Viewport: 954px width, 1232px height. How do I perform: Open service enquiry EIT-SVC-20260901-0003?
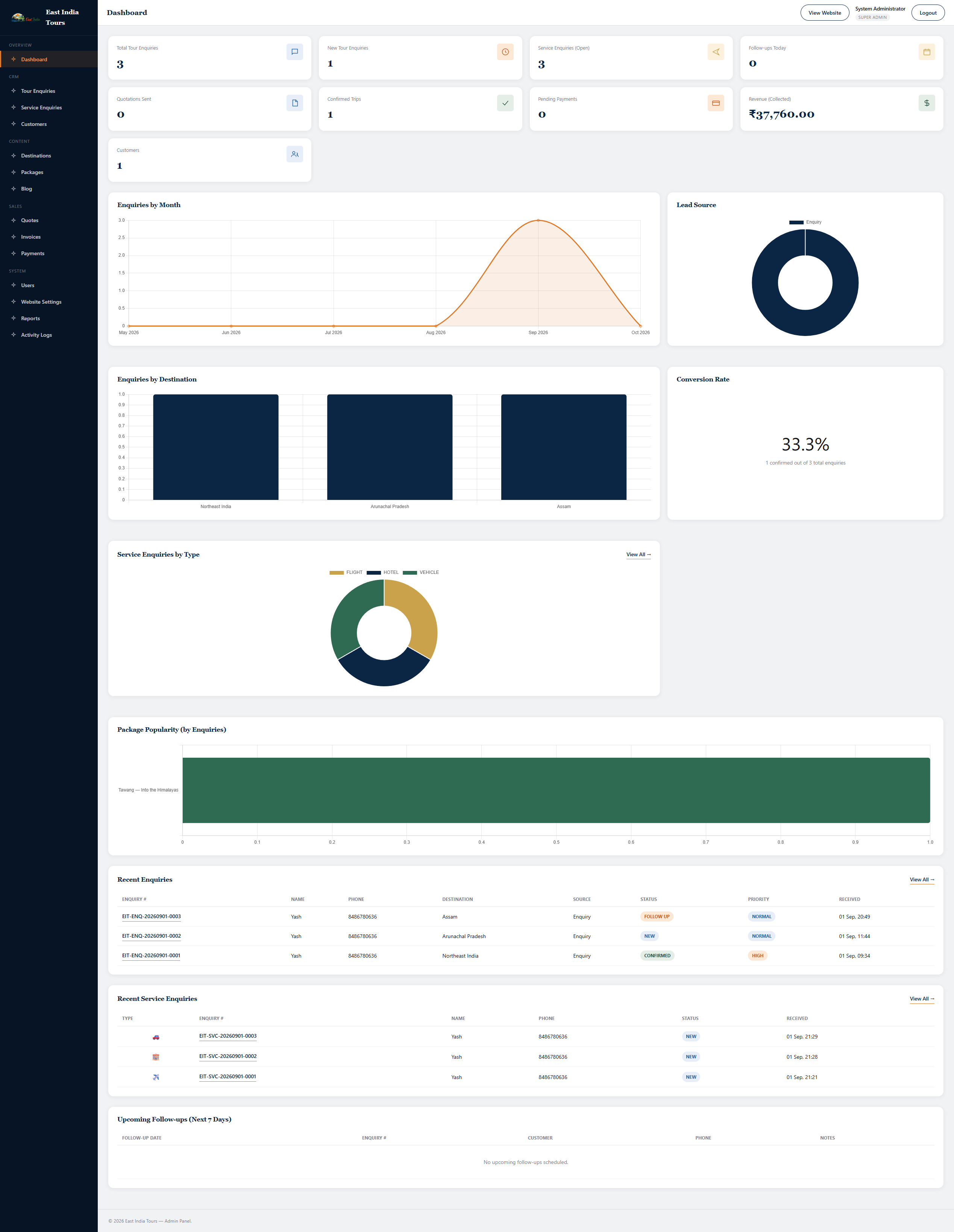tap(228, 1036)
